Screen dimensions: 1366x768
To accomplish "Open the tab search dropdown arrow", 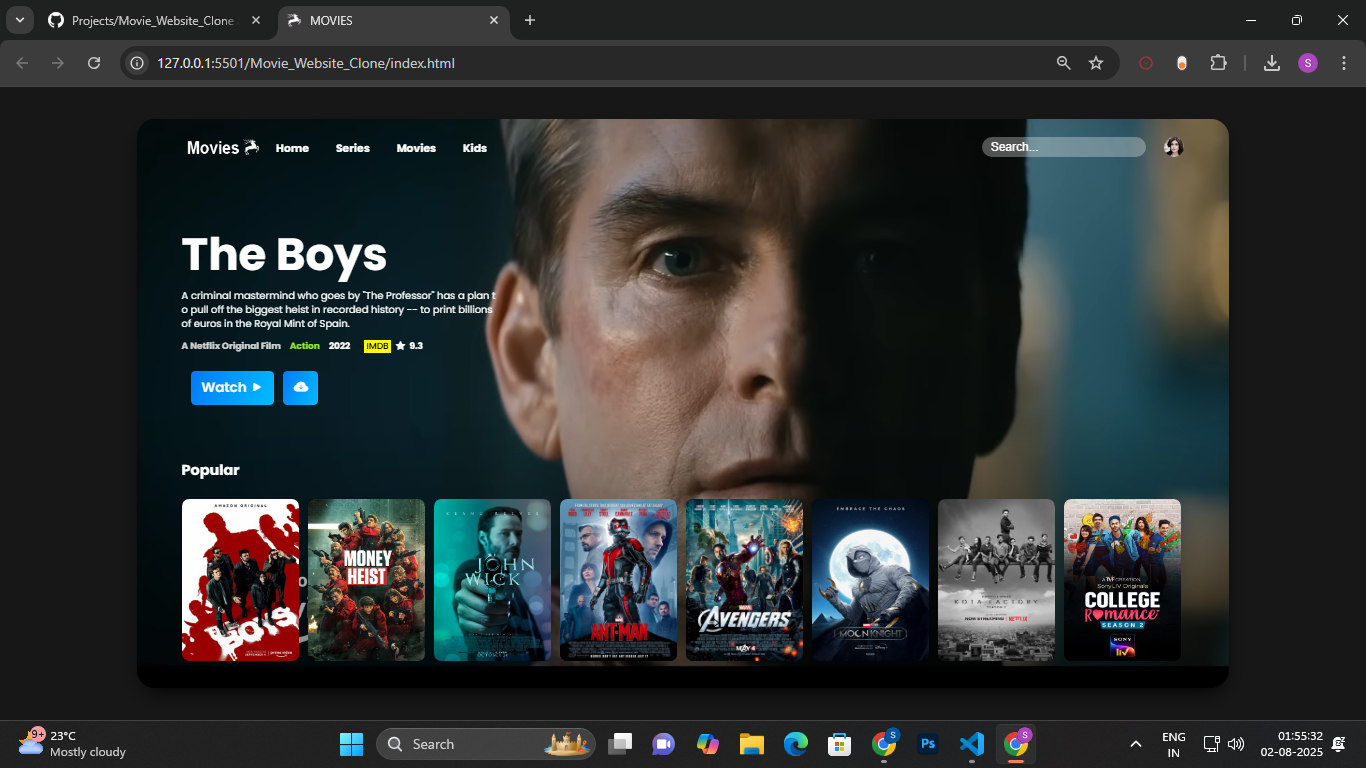I will click(19, 20).
